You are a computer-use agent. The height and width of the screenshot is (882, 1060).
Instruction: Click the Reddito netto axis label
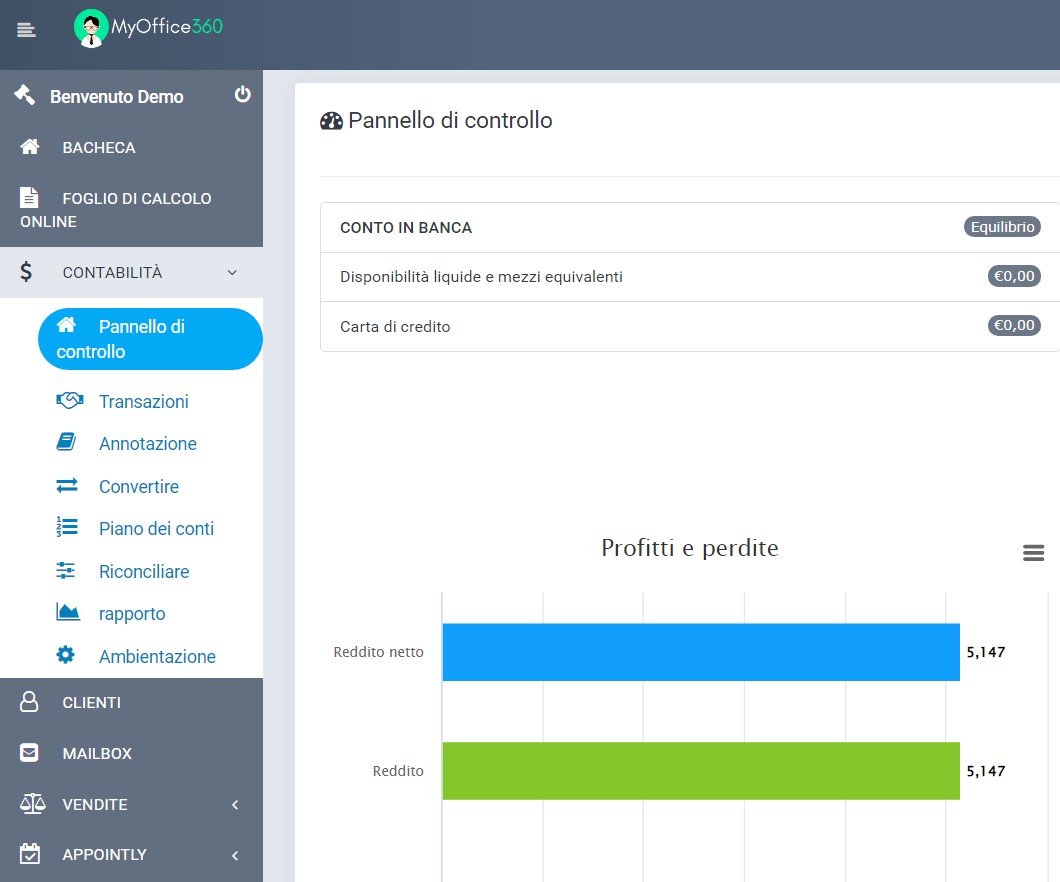pyautogui.click(x=378, y=652)
